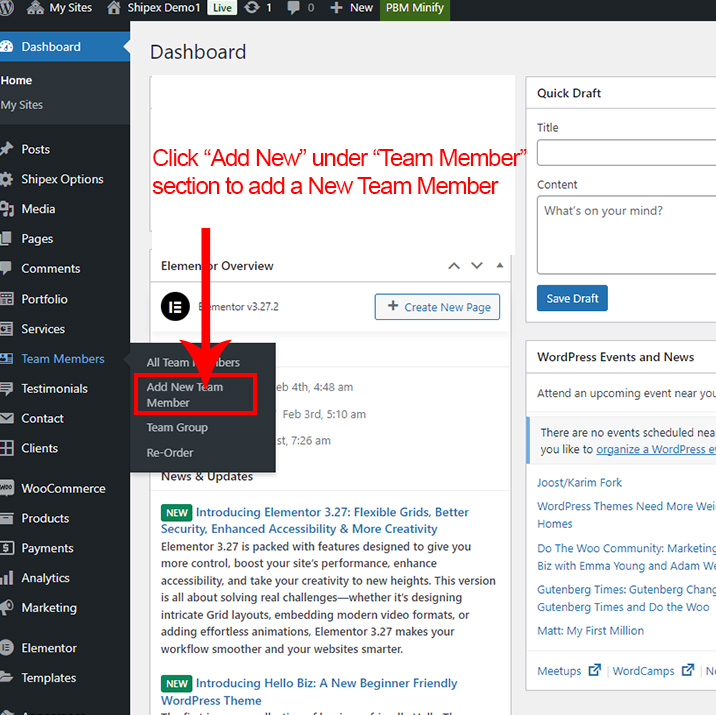This screenshot has width=716, height=715.
Task: Open the comments bubble icon in admin bar
Action: coord(293,8)
